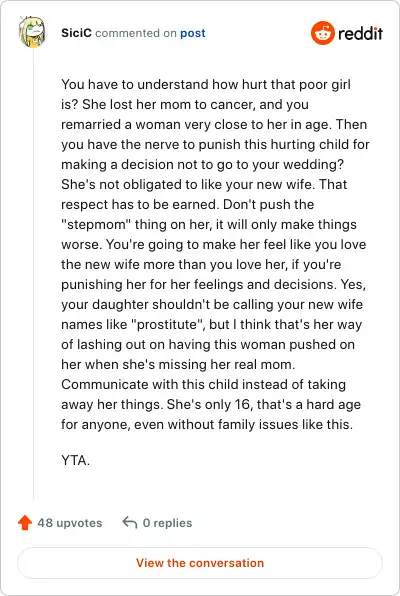Click the Reddit Snoo logo icon
This screenshot has width=400, height=596.
(322, 33)
